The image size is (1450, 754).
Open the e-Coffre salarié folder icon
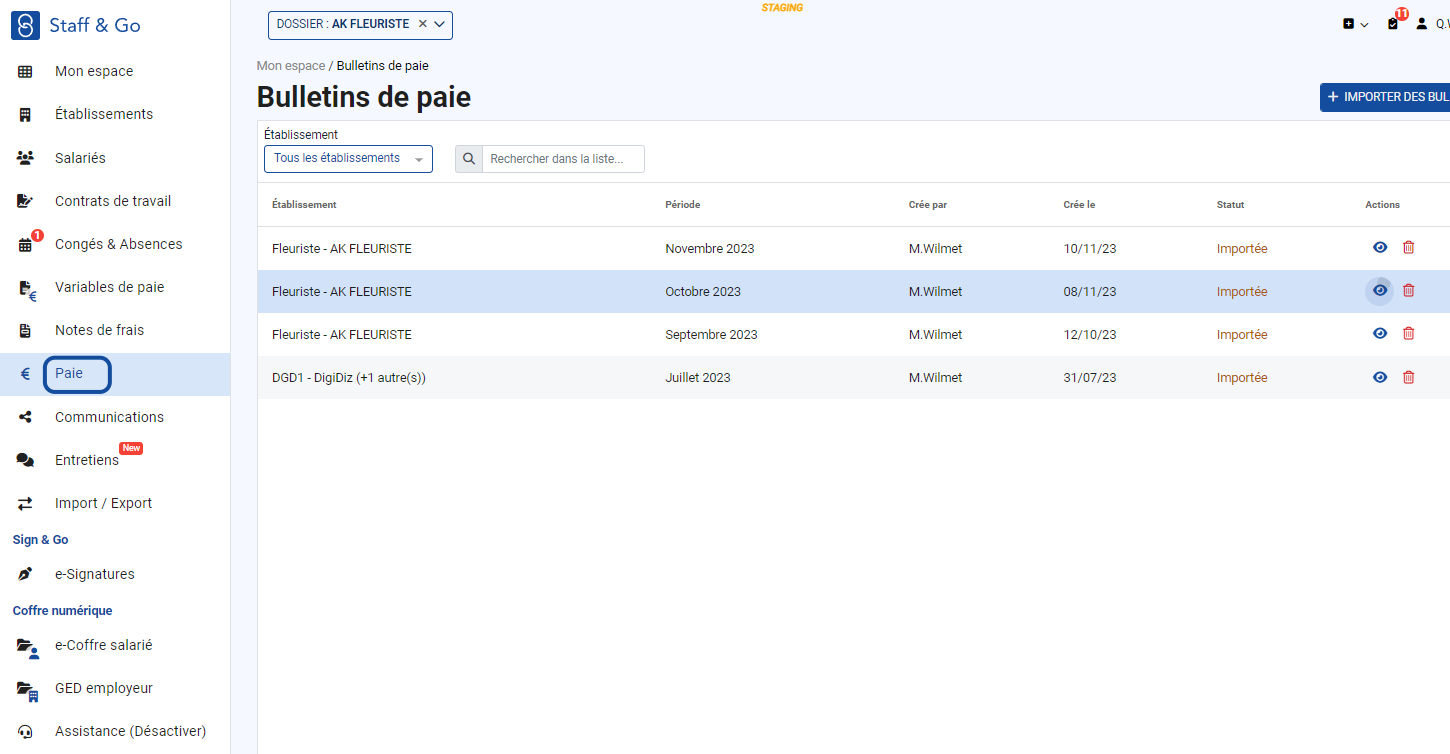pyautogui.click(x=27, y=647)
